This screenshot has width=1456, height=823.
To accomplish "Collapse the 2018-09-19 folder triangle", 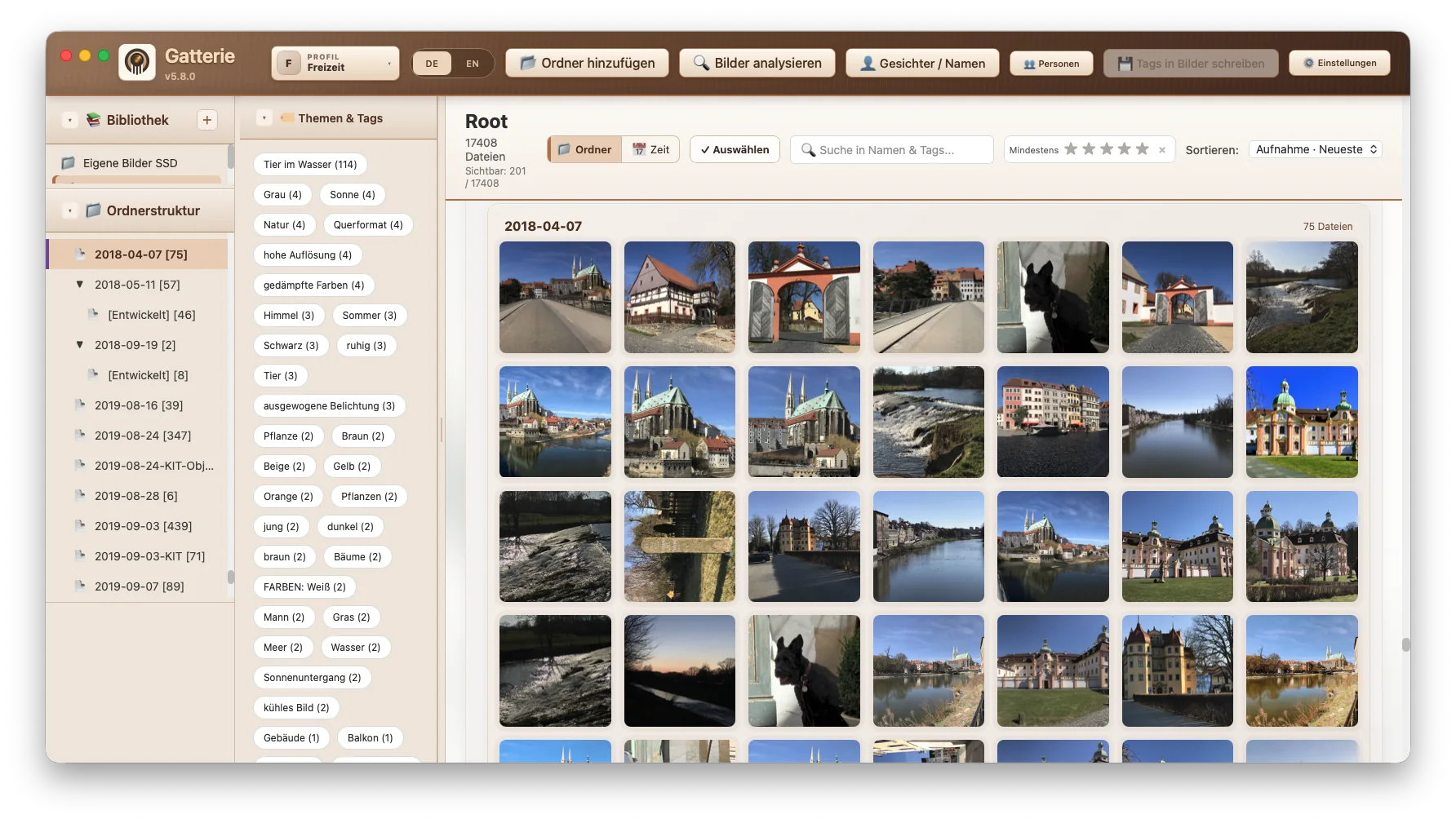I will pos(80,345).
